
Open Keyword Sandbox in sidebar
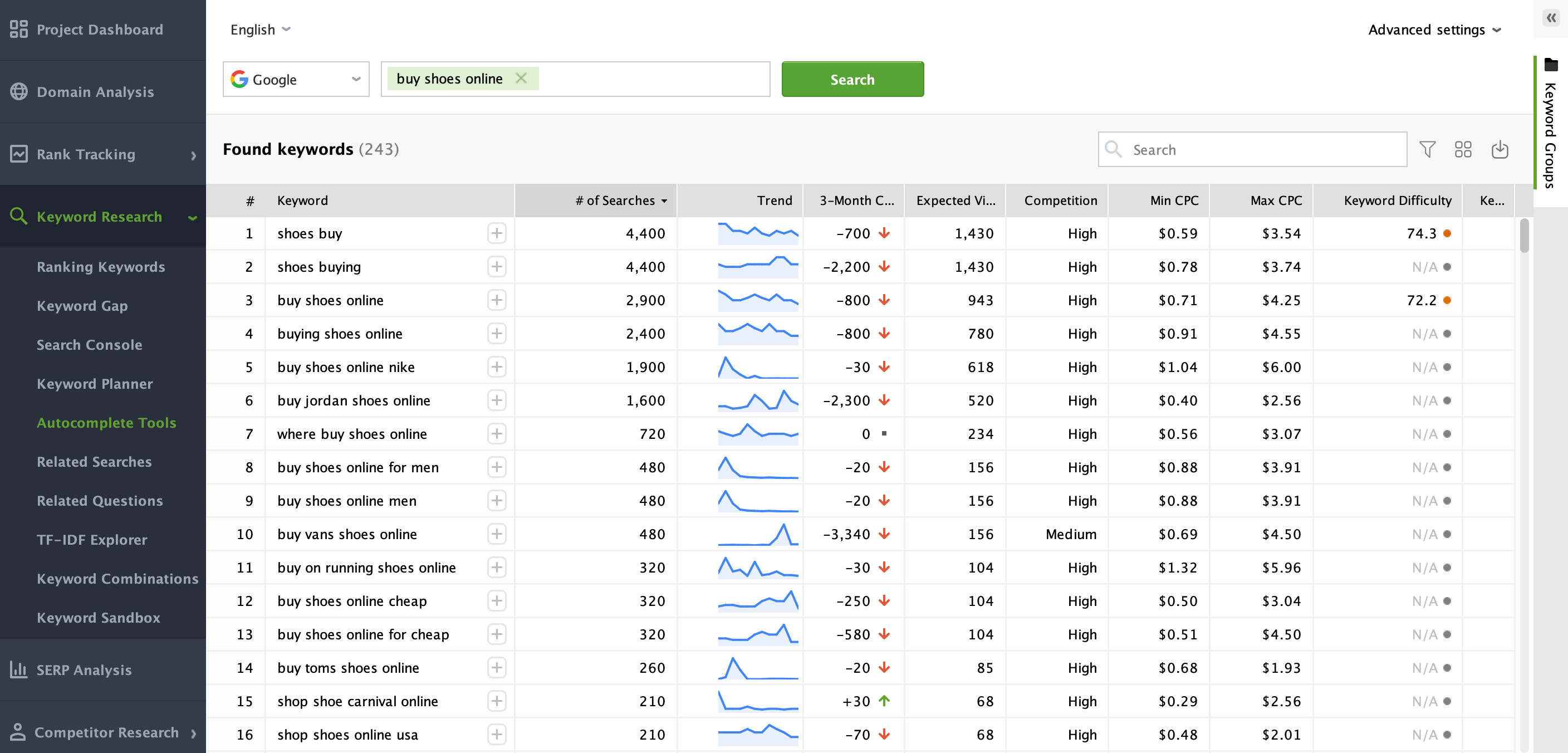click(99, 617)
